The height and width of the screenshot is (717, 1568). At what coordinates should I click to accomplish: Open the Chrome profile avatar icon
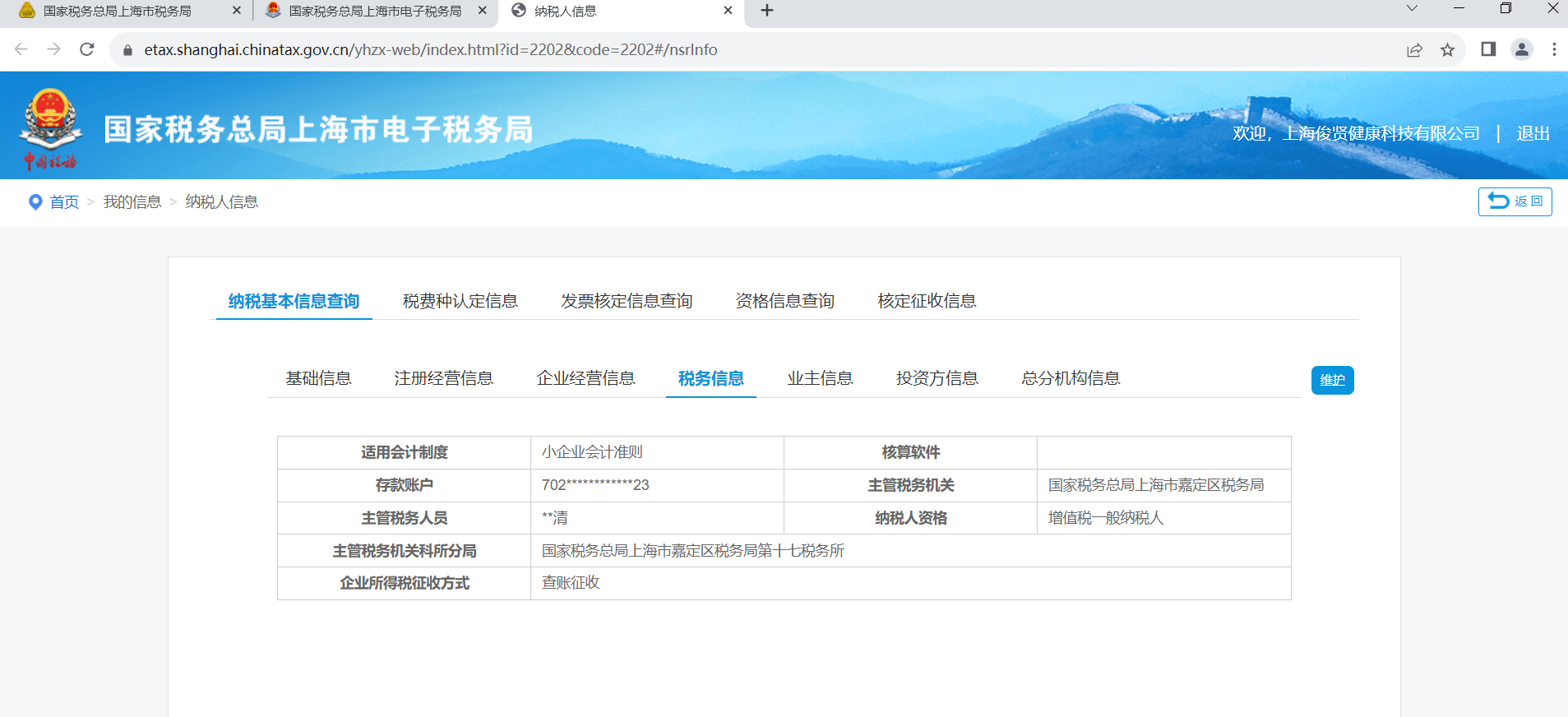[x=1522, y=49]
